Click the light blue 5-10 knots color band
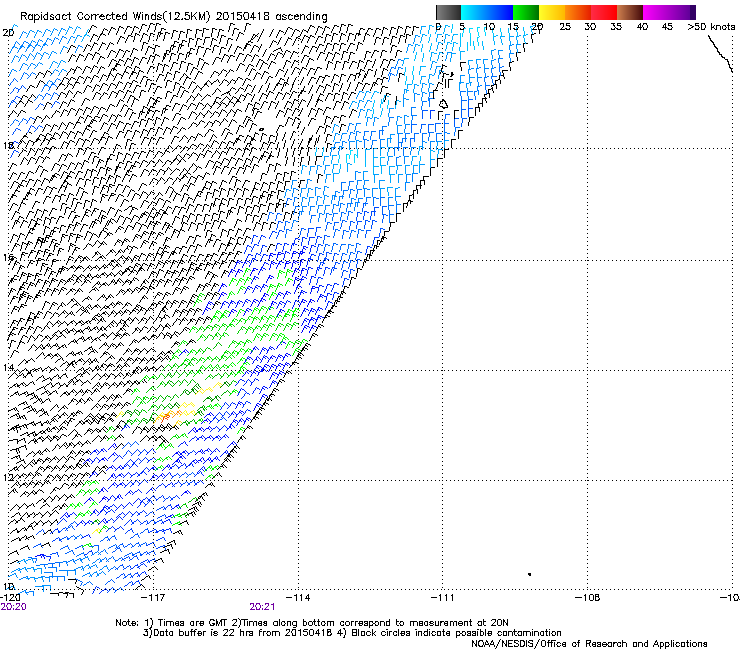 [474, 12]
